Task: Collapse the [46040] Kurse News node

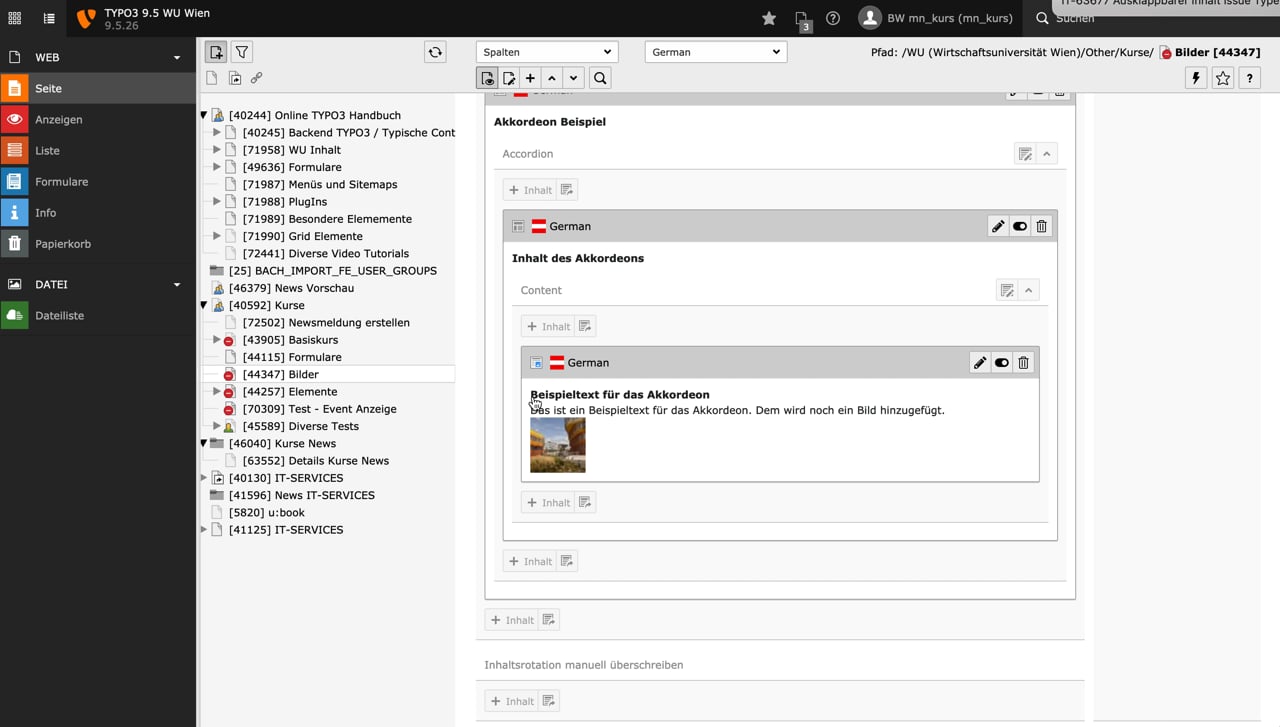Action: click(x=204, y=443)
